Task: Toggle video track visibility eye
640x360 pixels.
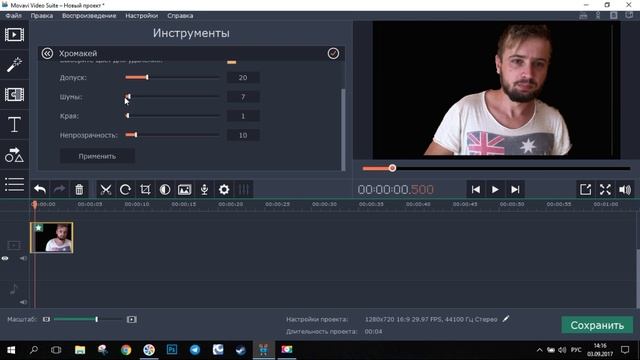Action: coord(5,258)
